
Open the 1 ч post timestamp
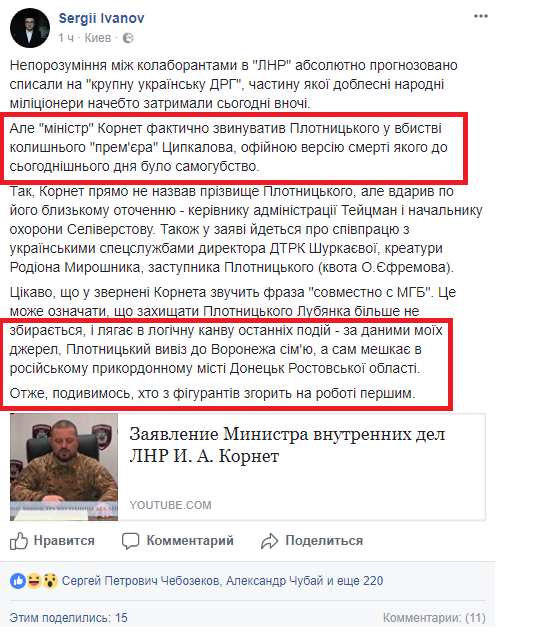(x=66, y=38)
